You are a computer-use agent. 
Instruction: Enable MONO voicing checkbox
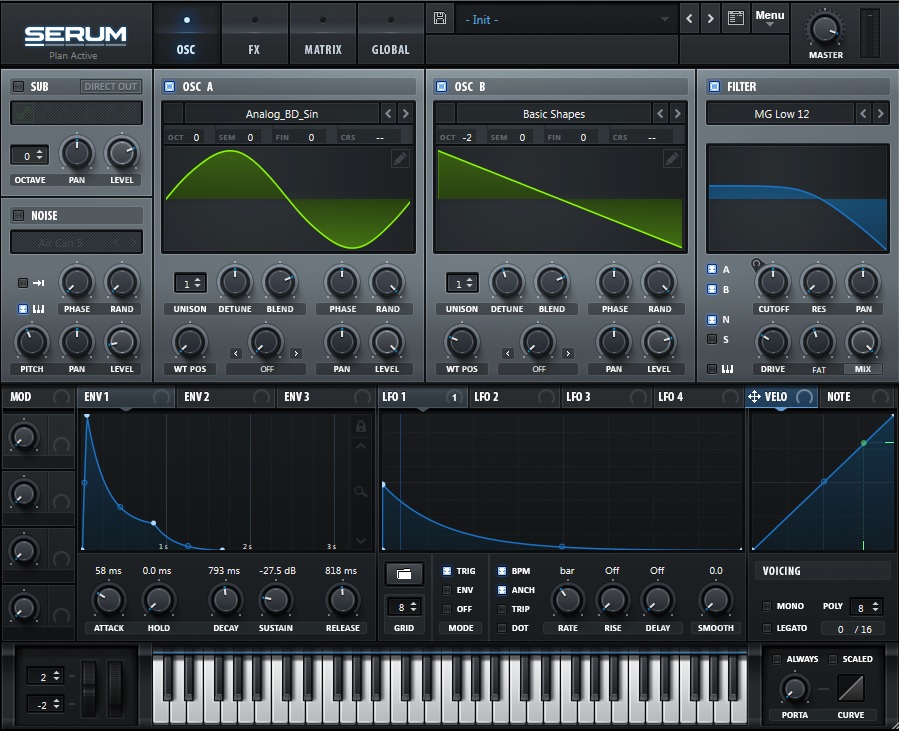coord(767,606)
